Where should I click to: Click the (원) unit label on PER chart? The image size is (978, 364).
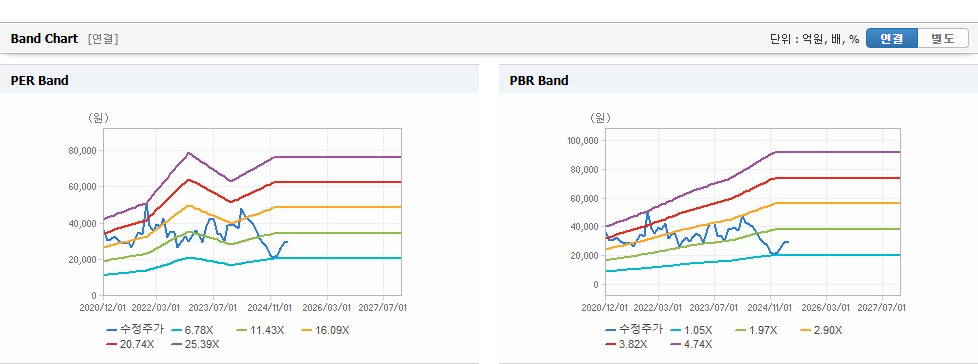(98, 117)
